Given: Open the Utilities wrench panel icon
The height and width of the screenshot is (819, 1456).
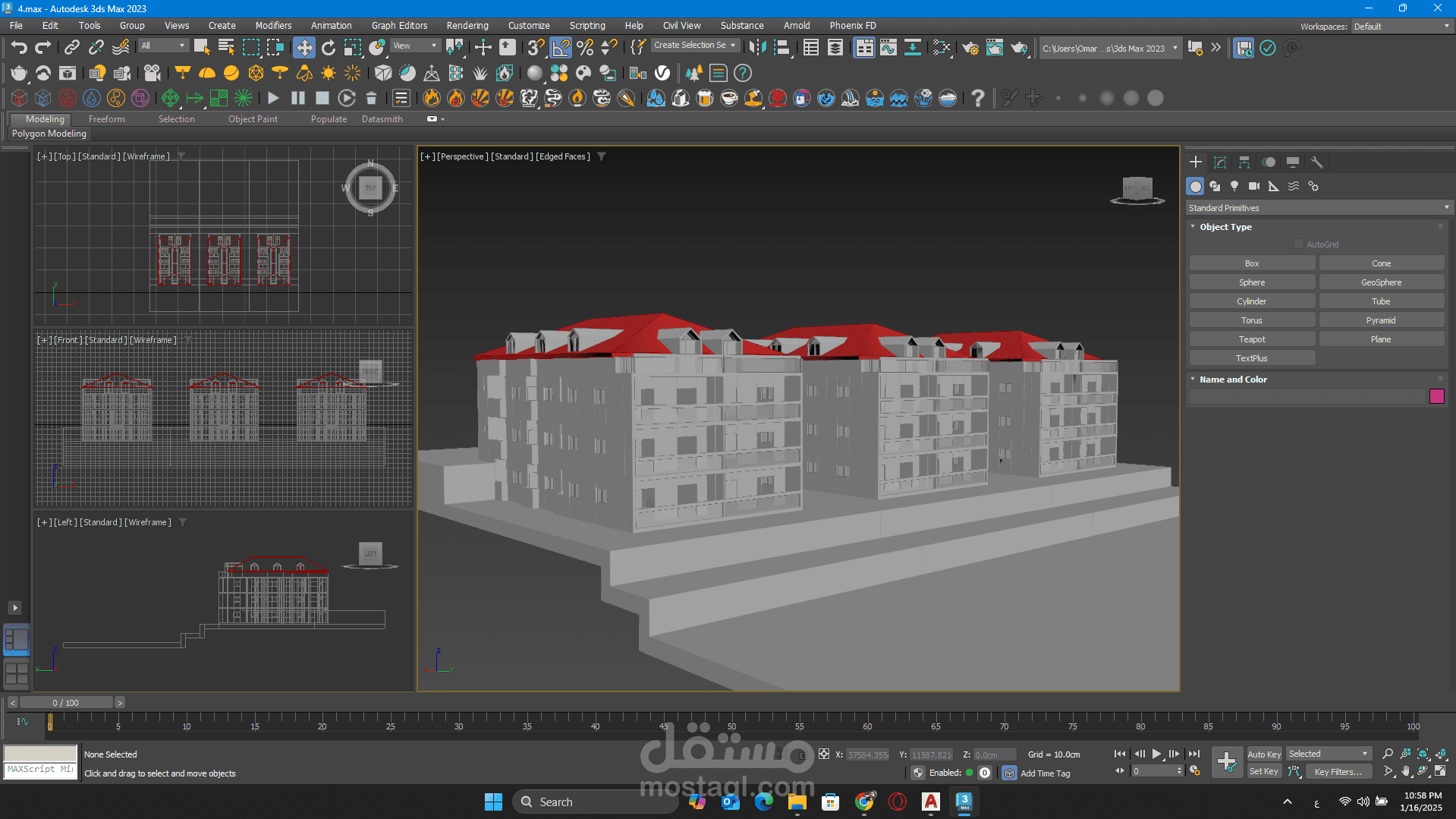Looking at the screenshot, I should point(1317,162).
